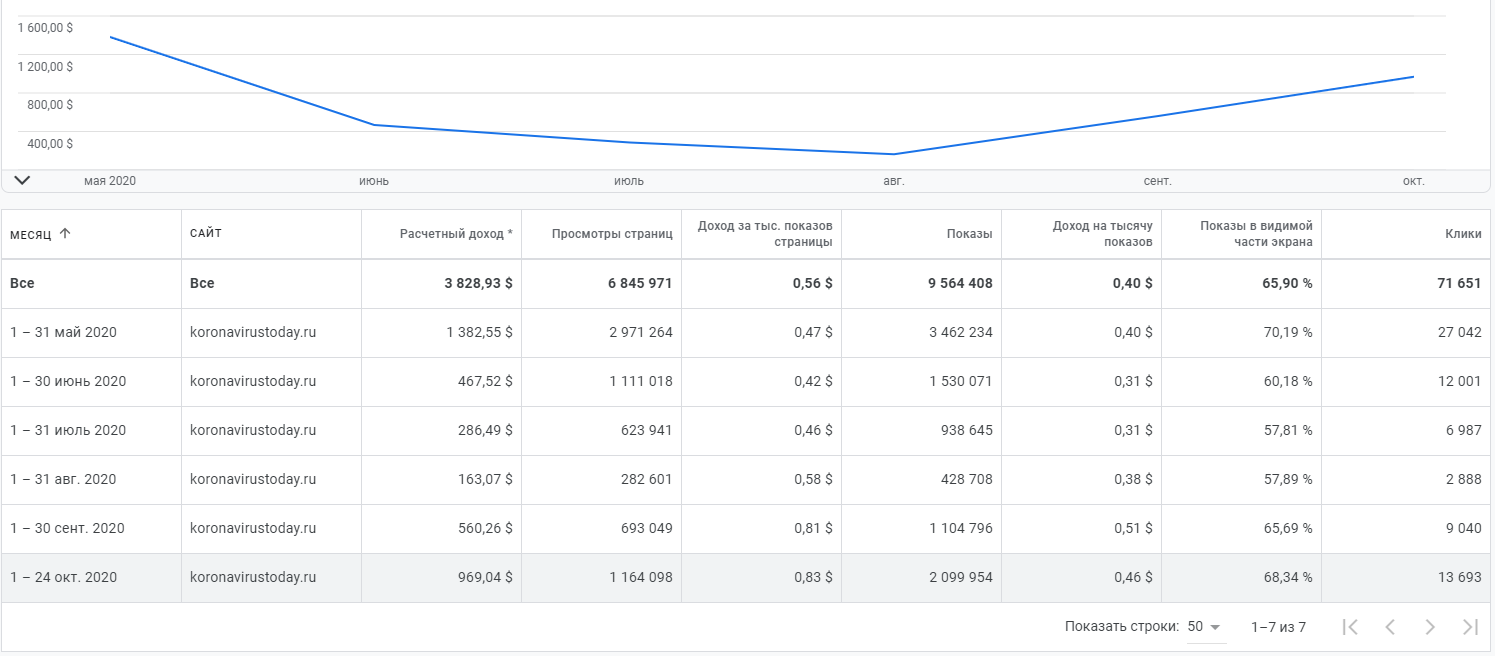
Task: Sort table by Клики column header
Action: (1463, 234)
